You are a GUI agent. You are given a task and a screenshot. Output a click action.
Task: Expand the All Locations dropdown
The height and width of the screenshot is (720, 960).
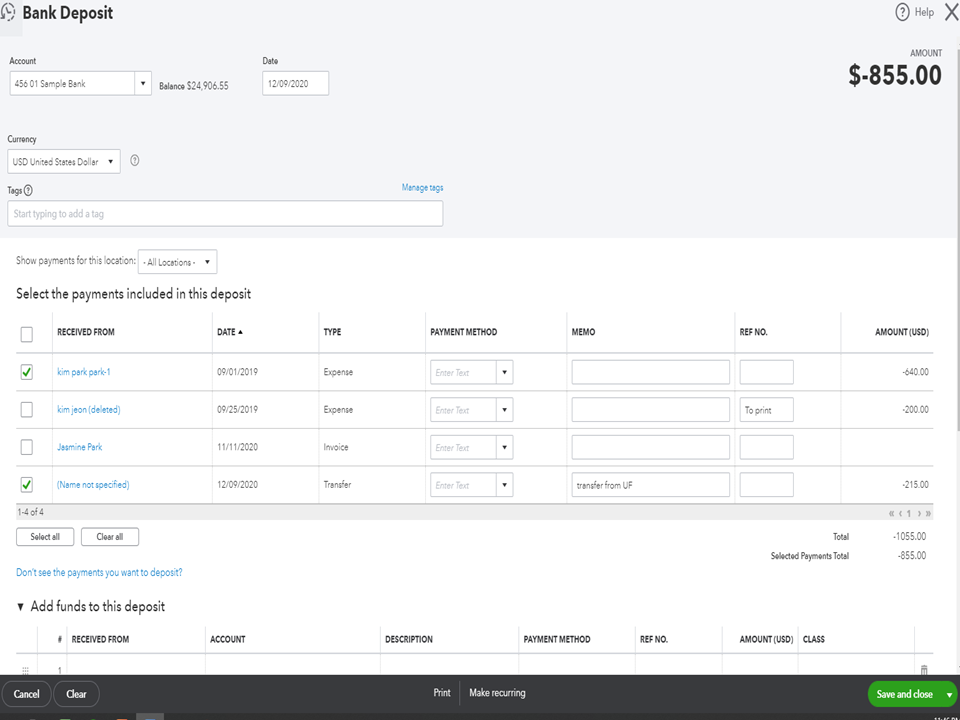coord(177,262)
